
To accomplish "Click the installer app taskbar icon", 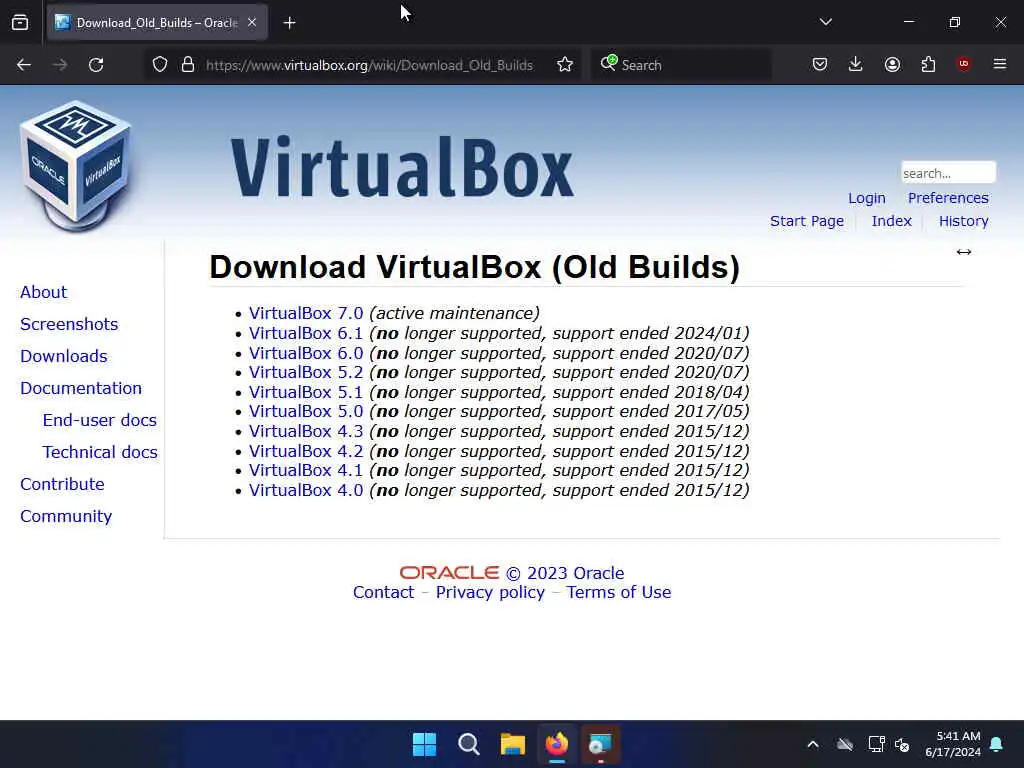I will tap(601, 744).
